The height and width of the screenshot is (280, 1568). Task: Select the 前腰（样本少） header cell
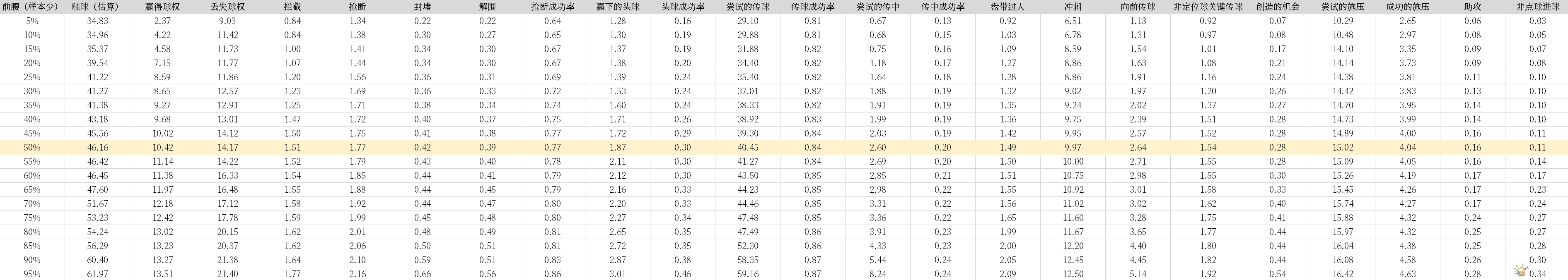coord(31,7)
